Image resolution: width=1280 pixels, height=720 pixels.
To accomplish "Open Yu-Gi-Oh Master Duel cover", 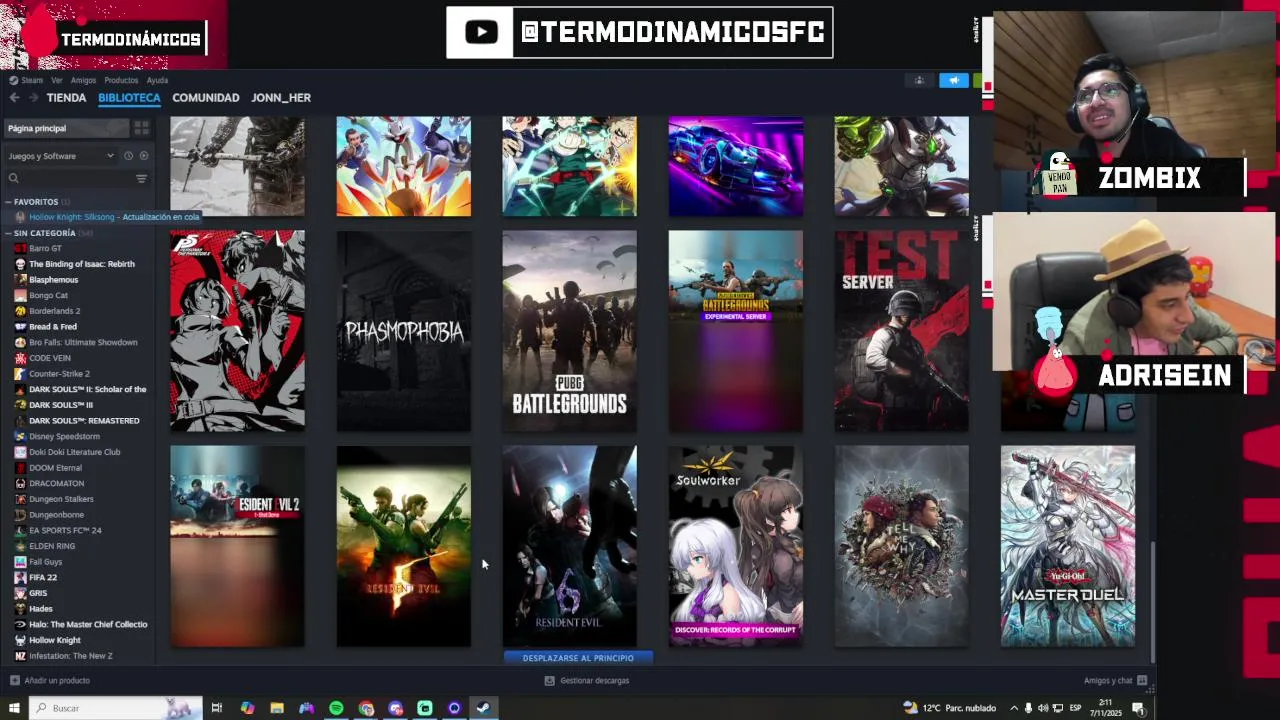I will pos(1067,546).
